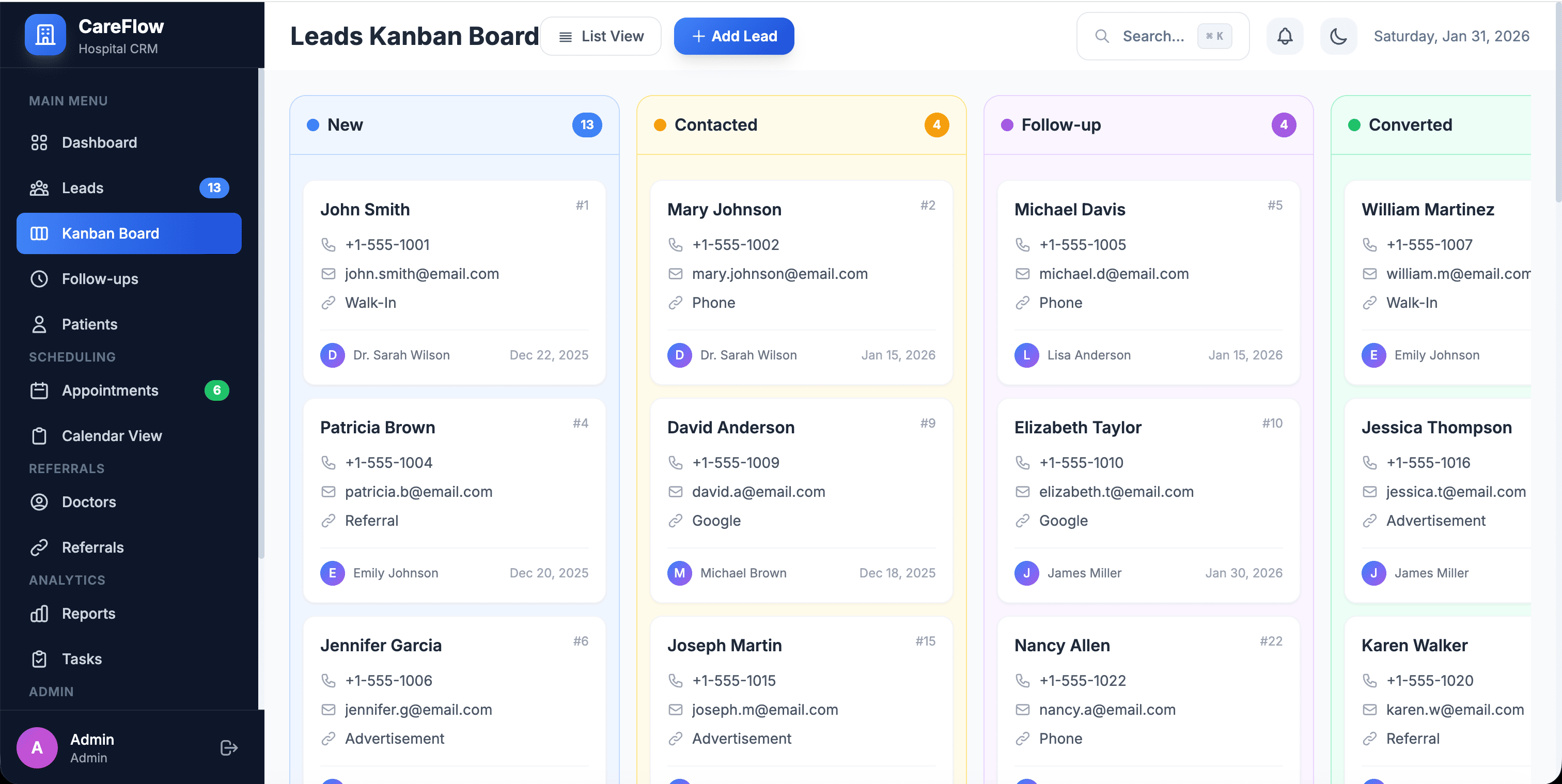The height and width of the screenshot is (784, 1562).
Task: Click the orange Contacted status dot
Action: tap(660, 125)
